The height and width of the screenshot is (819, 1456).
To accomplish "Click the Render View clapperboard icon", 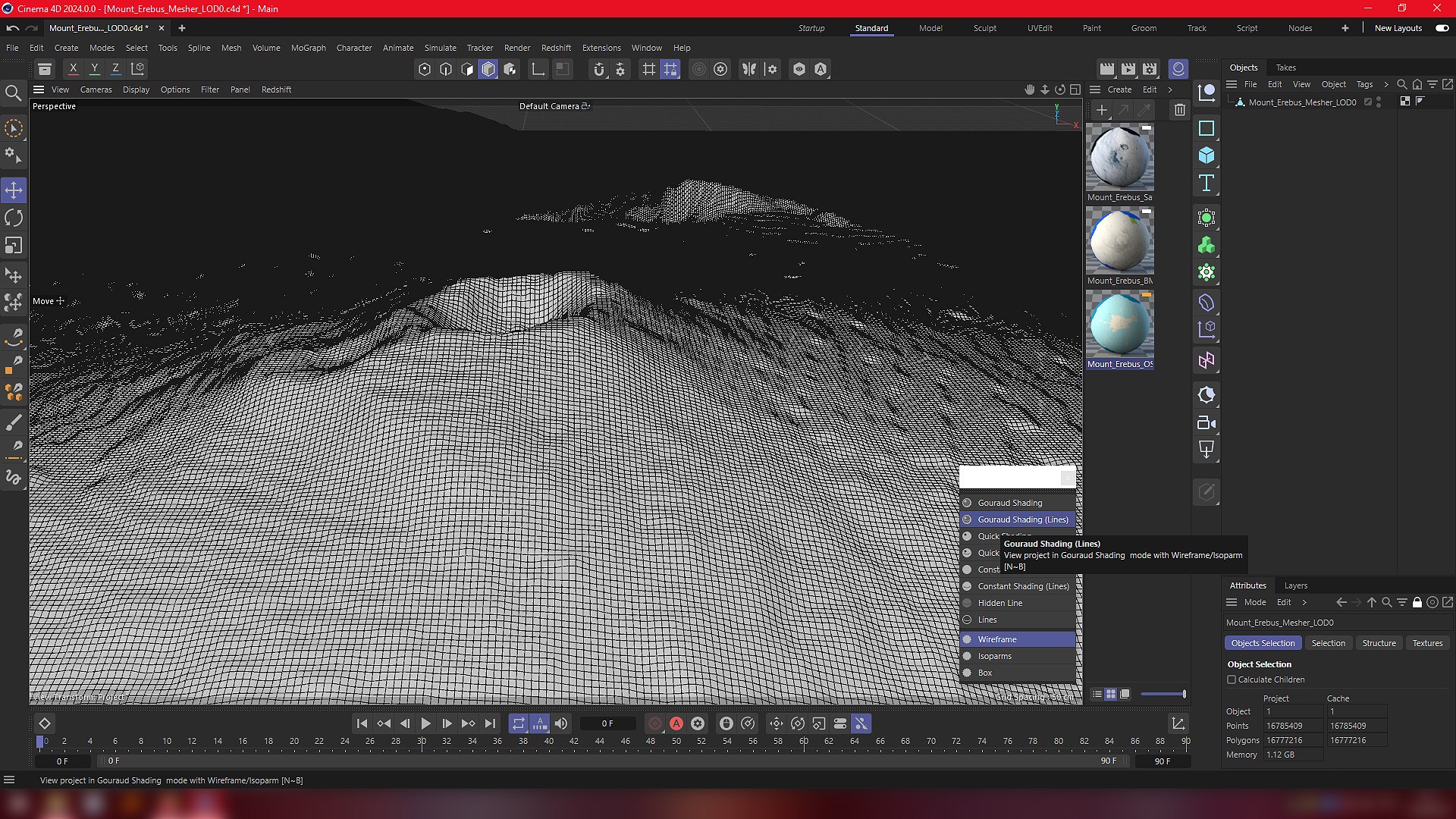I will click(1107, 69).
